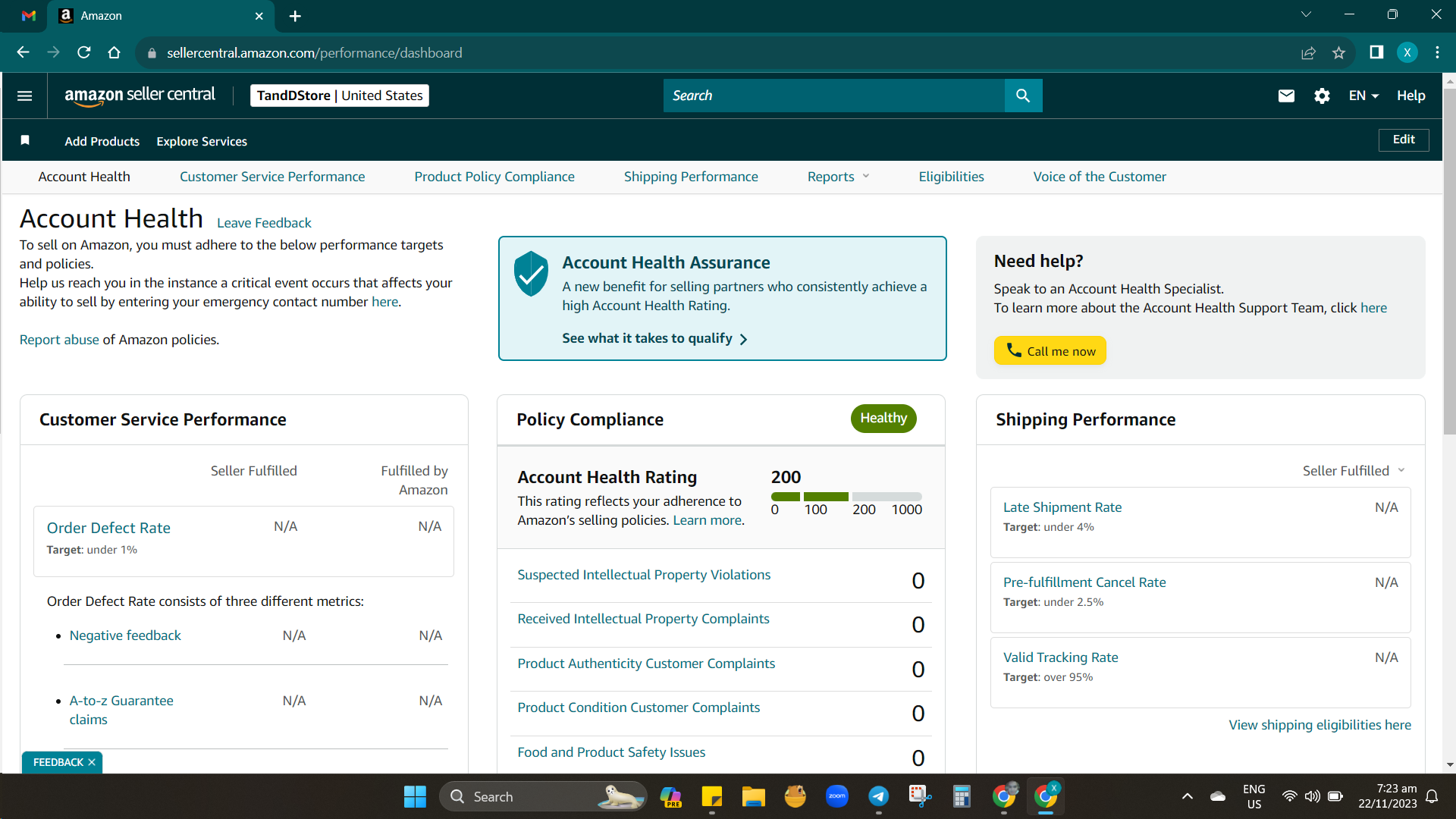Open browser side panel icon

[x=1376, y=52]
